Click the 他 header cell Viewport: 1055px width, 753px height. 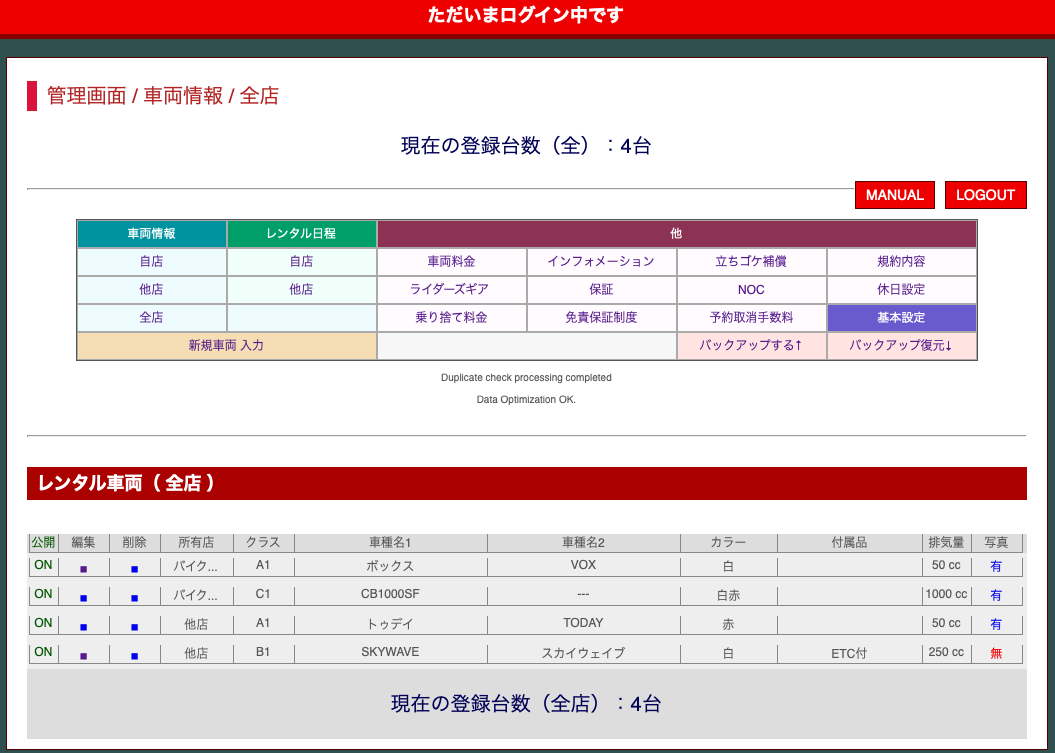[676, 234]
